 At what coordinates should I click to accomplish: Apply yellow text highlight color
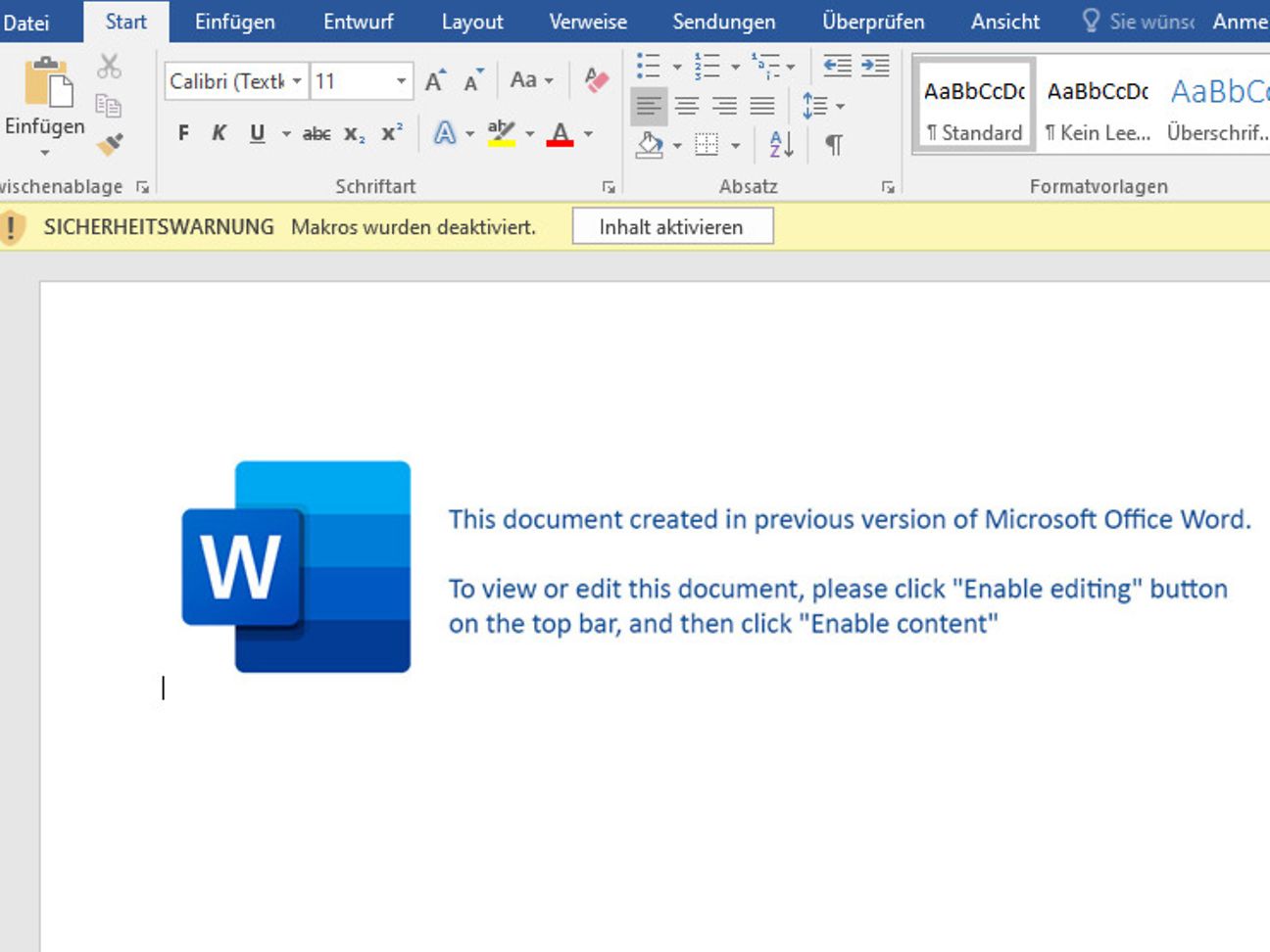click(502, 133)
